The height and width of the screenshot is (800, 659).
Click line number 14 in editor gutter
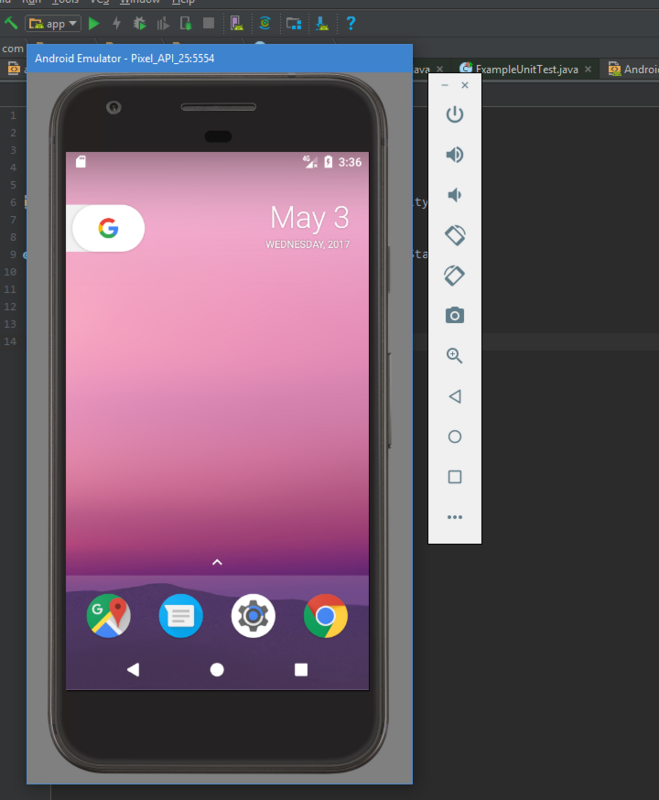coord(10,341)
